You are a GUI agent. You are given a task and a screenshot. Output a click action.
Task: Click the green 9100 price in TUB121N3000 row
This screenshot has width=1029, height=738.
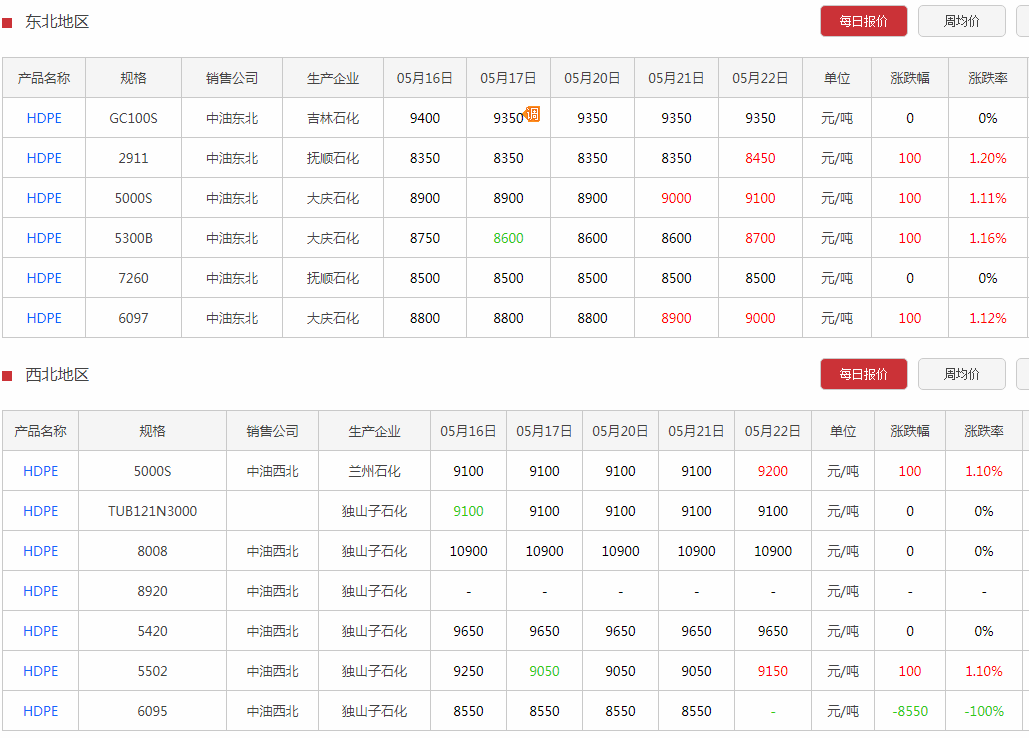coord(469,511)
